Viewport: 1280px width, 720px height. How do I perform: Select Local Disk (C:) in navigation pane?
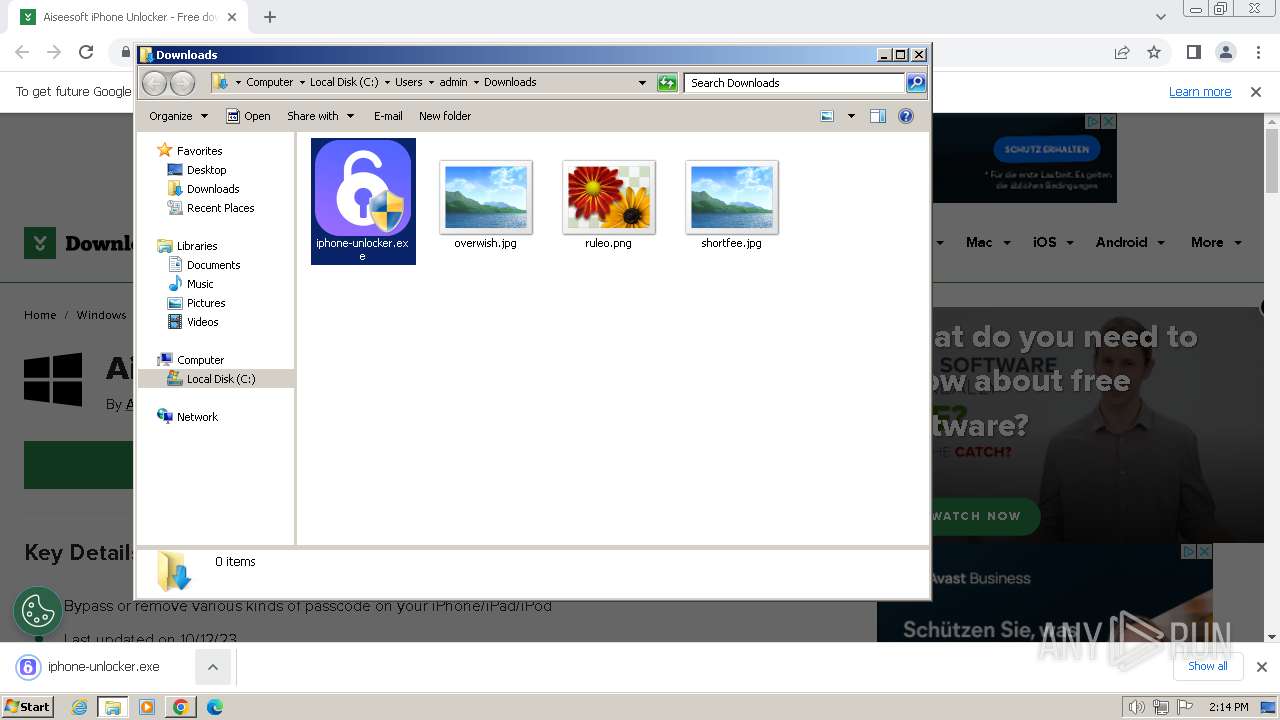point(220,379)
